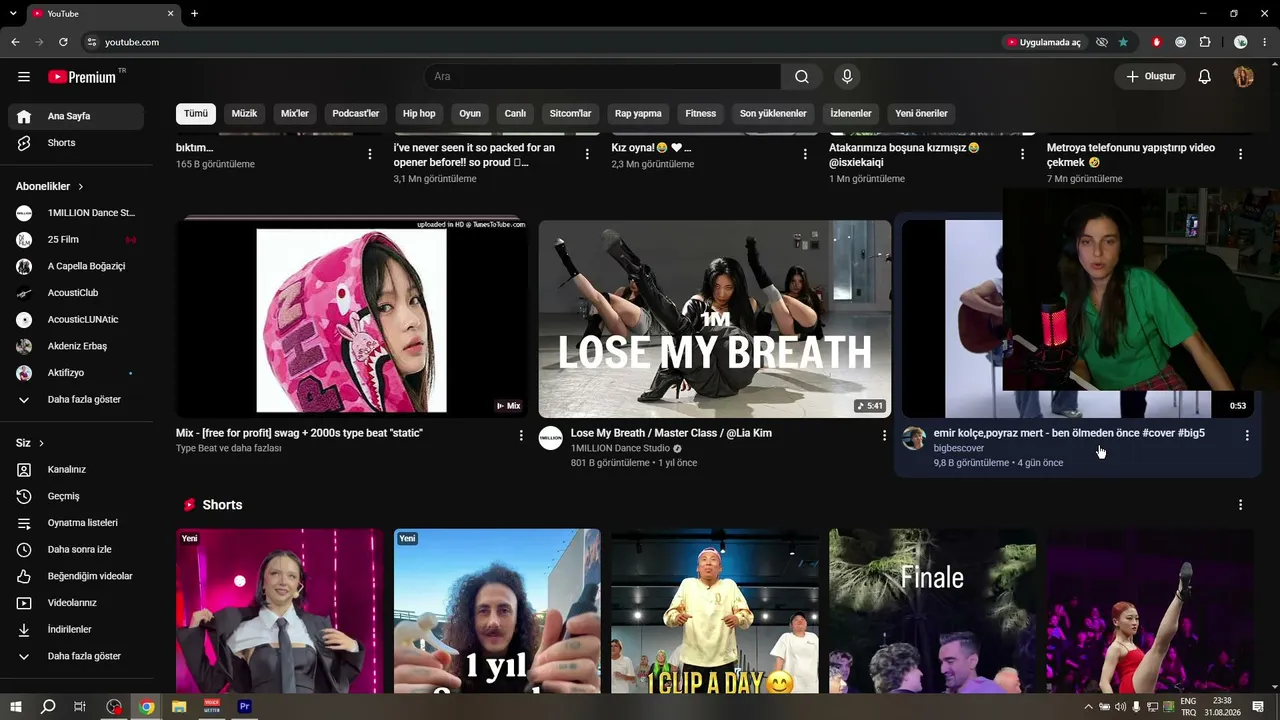Reload the page in Chrome
Viewport: 1280px width, 720px height.
tap(63, 42)
